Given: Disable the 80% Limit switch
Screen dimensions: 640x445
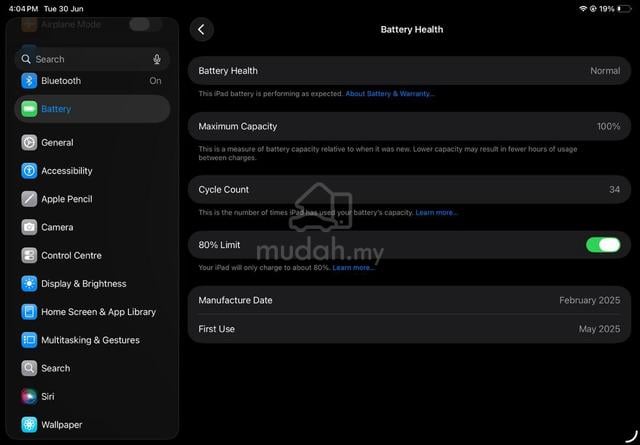Looking at the screenshot, I should pyautogui.click(x=603, y=245).
